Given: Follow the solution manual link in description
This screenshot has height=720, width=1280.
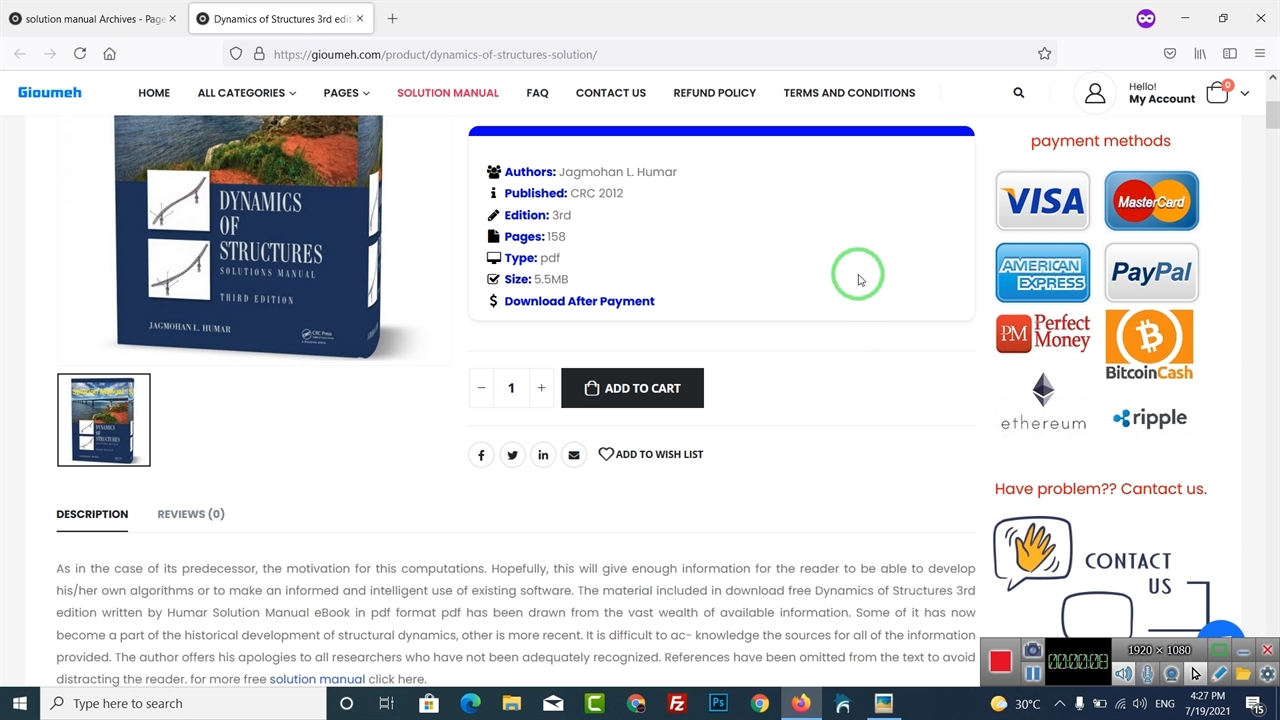Looking at the screenshot, I should (x=317, y=679).
